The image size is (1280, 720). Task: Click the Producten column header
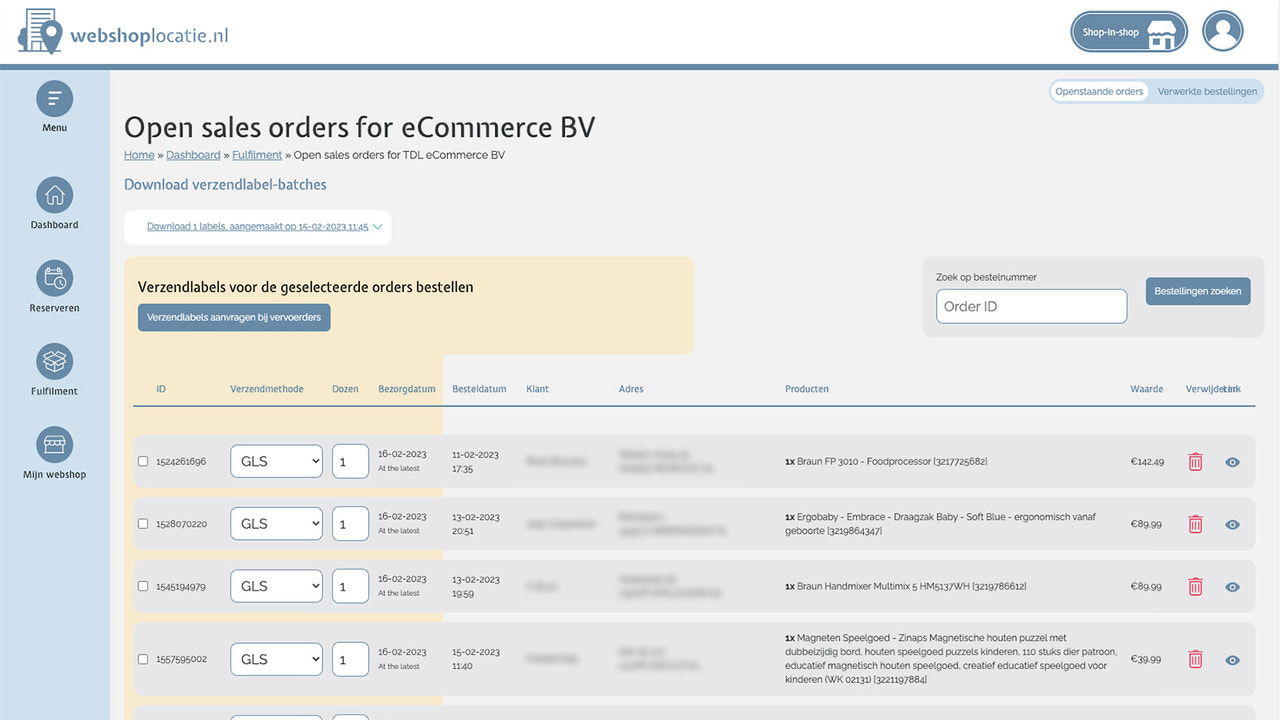pyautogui.click(x=807, y=389)
